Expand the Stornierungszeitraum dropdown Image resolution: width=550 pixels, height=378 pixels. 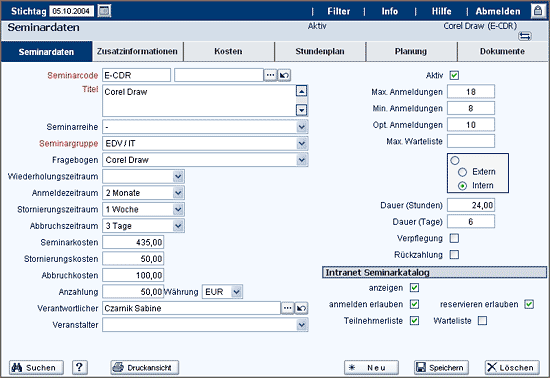coord(178,209)
